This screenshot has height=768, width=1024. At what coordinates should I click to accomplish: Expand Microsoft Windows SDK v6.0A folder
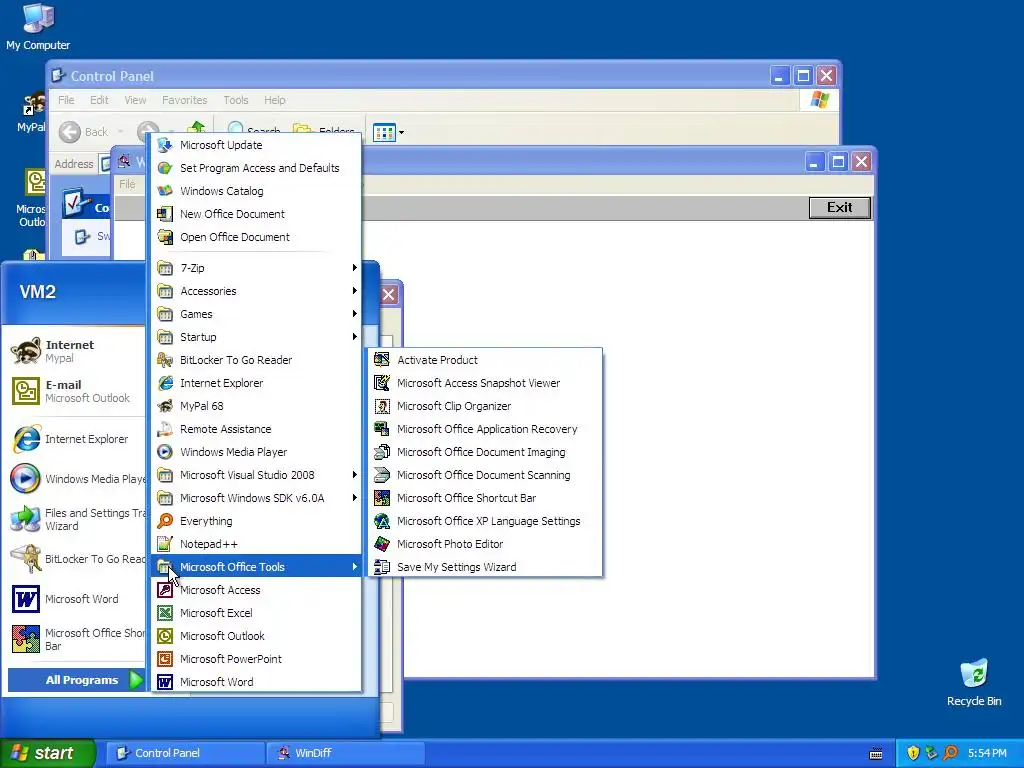click(257, 498)
